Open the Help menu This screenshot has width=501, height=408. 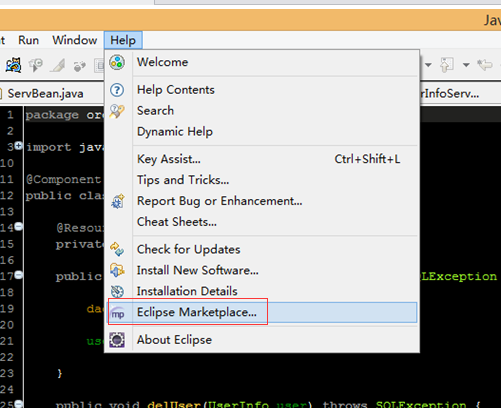click(x=123, y=40)
